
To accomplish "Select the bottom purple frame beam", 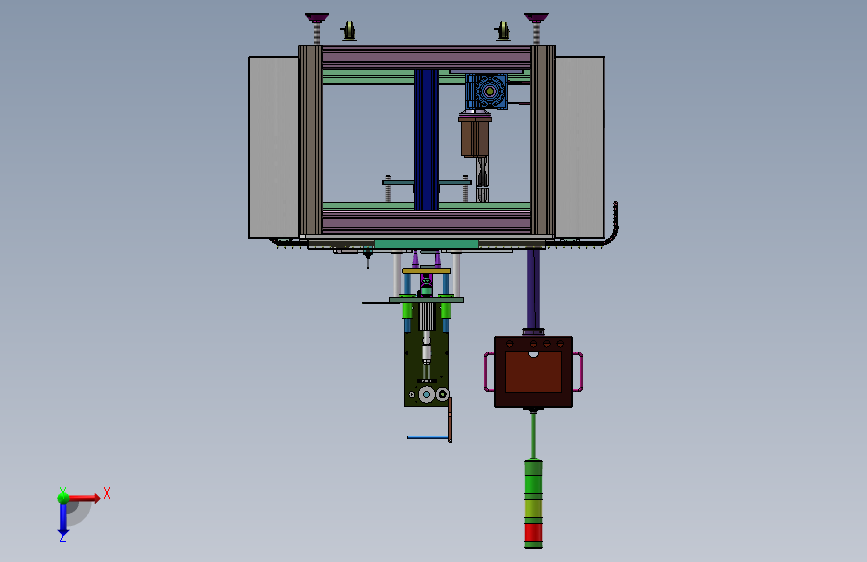I will (x=426, y=222).
